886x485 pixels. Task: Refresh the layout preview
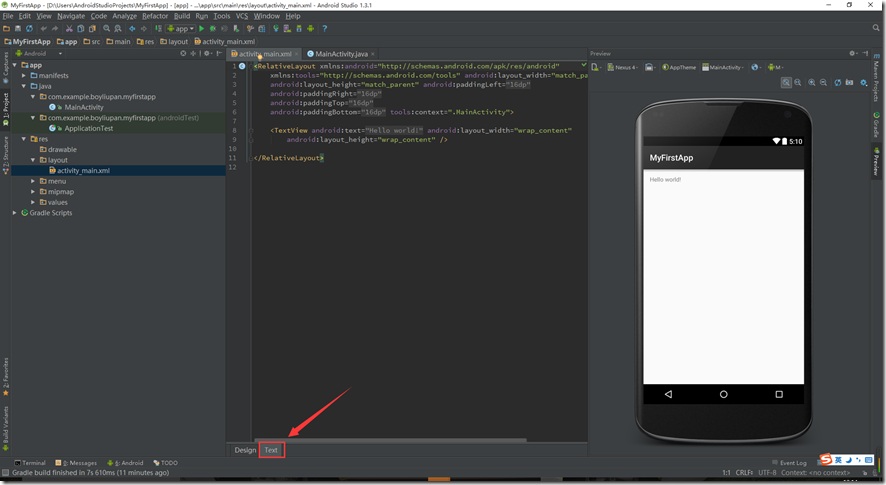point(837,83)
